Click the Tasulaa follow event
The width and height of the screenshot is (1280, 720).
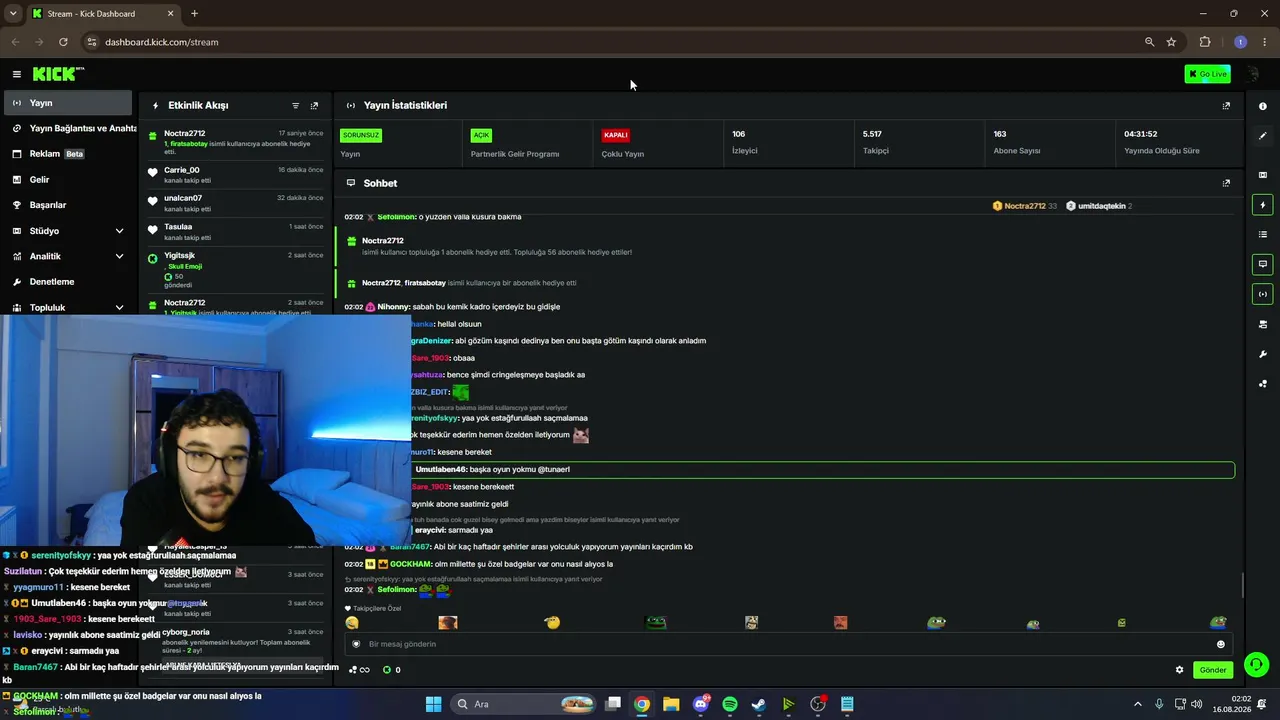pyautogui.click(x=236, y=231)
